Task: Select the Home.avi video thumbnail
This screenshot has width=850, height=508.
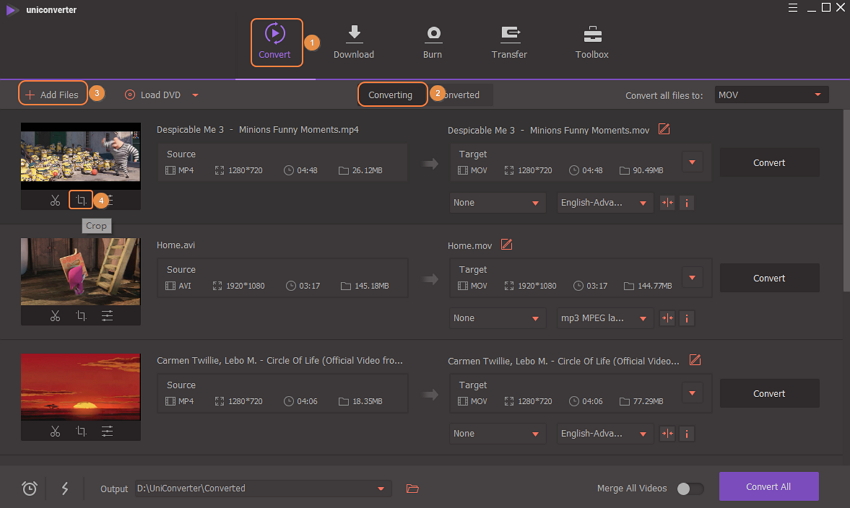Action: coord(81,271)
